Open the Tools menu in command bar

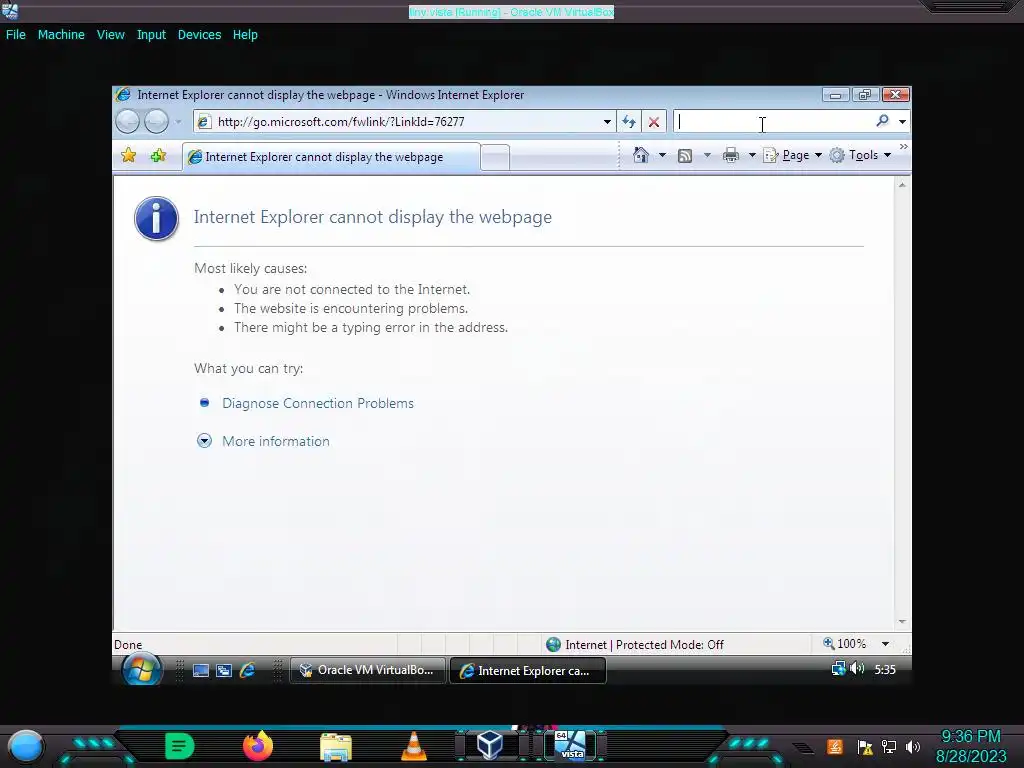(x=860, y=155)
